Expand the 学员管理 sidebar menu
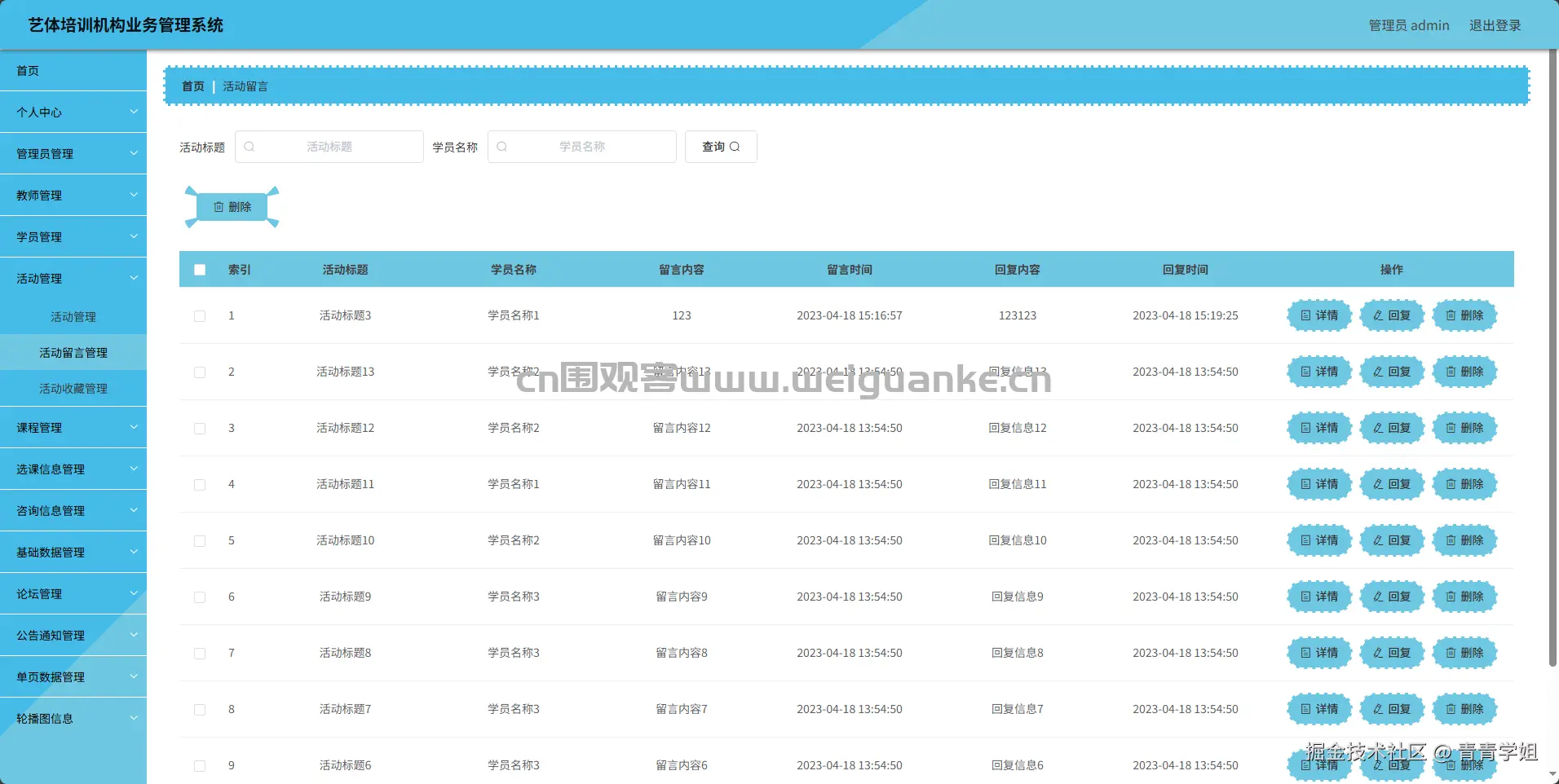 pyautogui.click(x=73, y=237)
